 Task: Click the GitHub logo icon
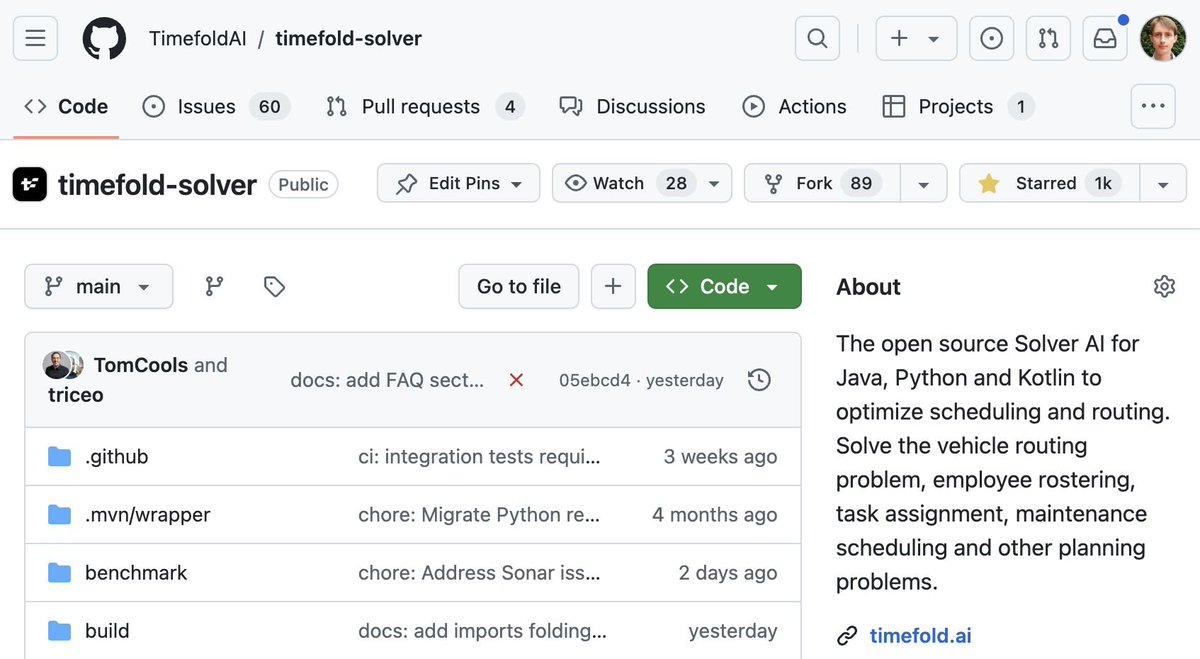pos(104,39)
